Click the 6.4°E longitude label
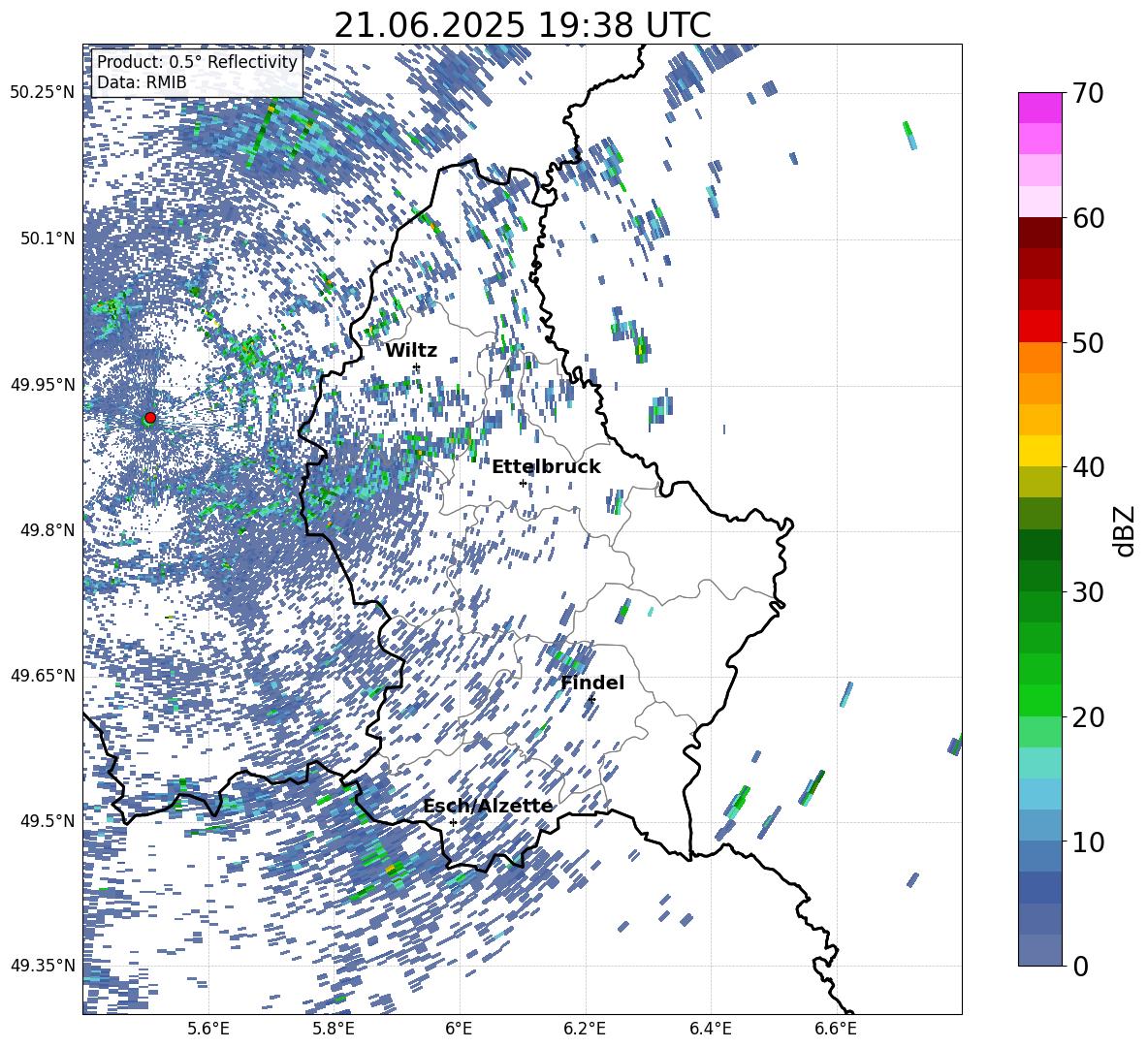Viewport: 1148px width, 1048px height. (x=710, y=1029)
